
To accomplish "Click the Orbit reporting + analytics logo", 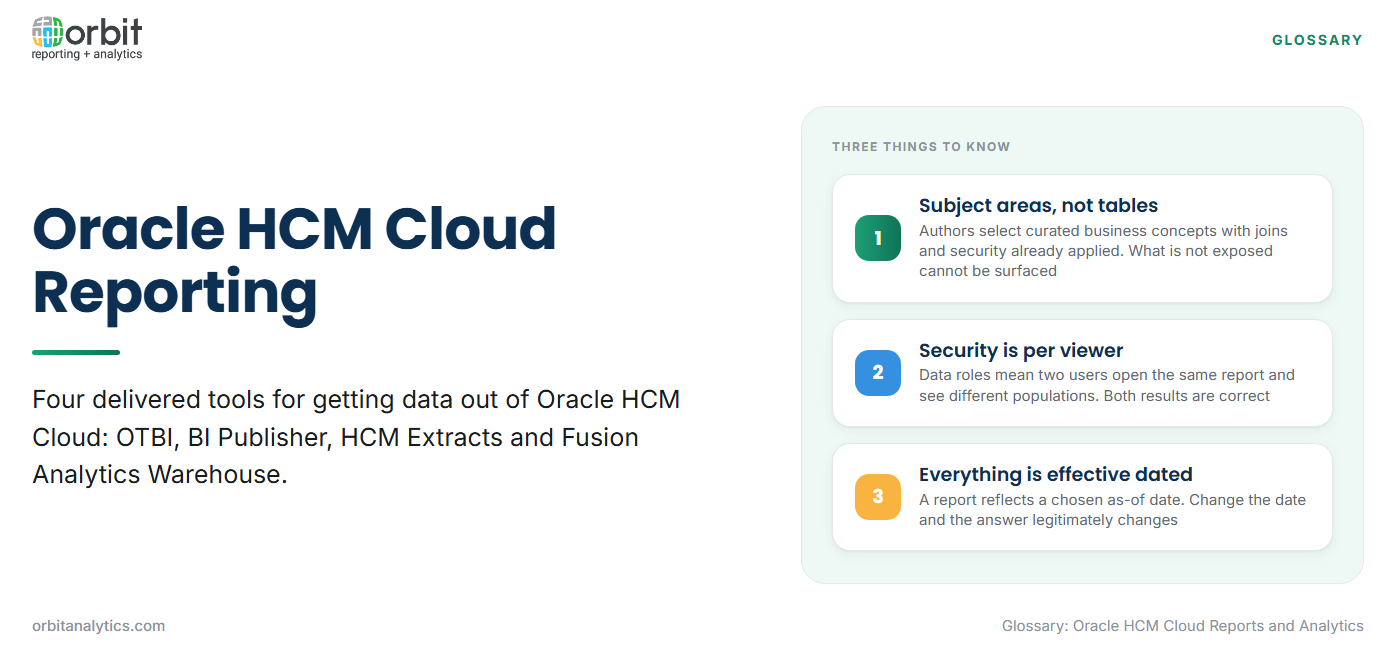I will click(87, 38).
